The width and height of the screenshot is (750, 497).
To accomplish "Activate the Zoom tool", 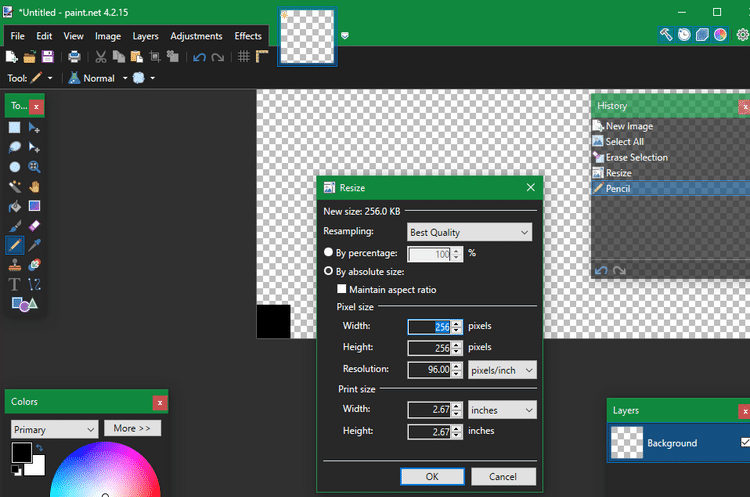I will click(34, 167).
